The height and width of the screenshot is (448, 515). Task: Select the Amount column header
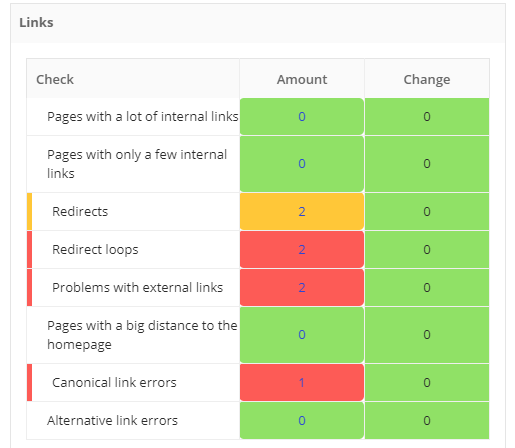302,80
